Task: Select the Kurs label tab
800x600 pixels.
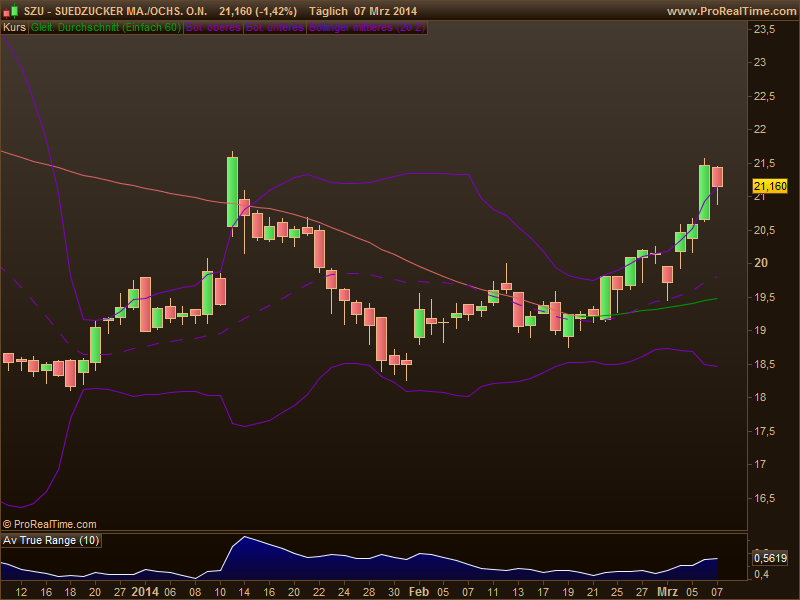Action: pos(14,28)
